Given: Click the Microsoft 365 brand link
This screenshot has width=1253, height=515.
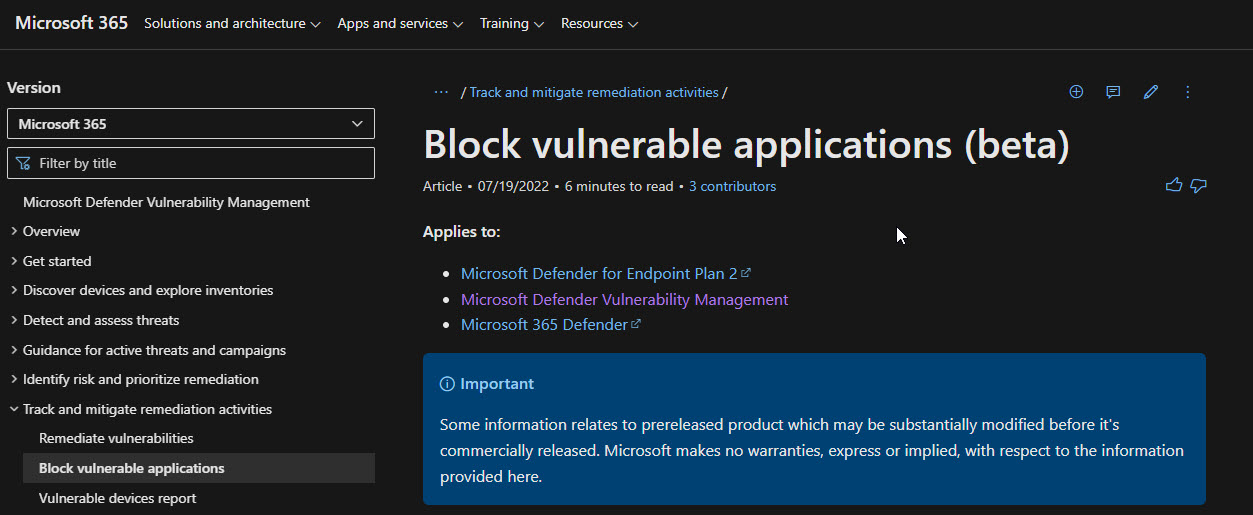Looking at the screenshot, I should (71, 22).
